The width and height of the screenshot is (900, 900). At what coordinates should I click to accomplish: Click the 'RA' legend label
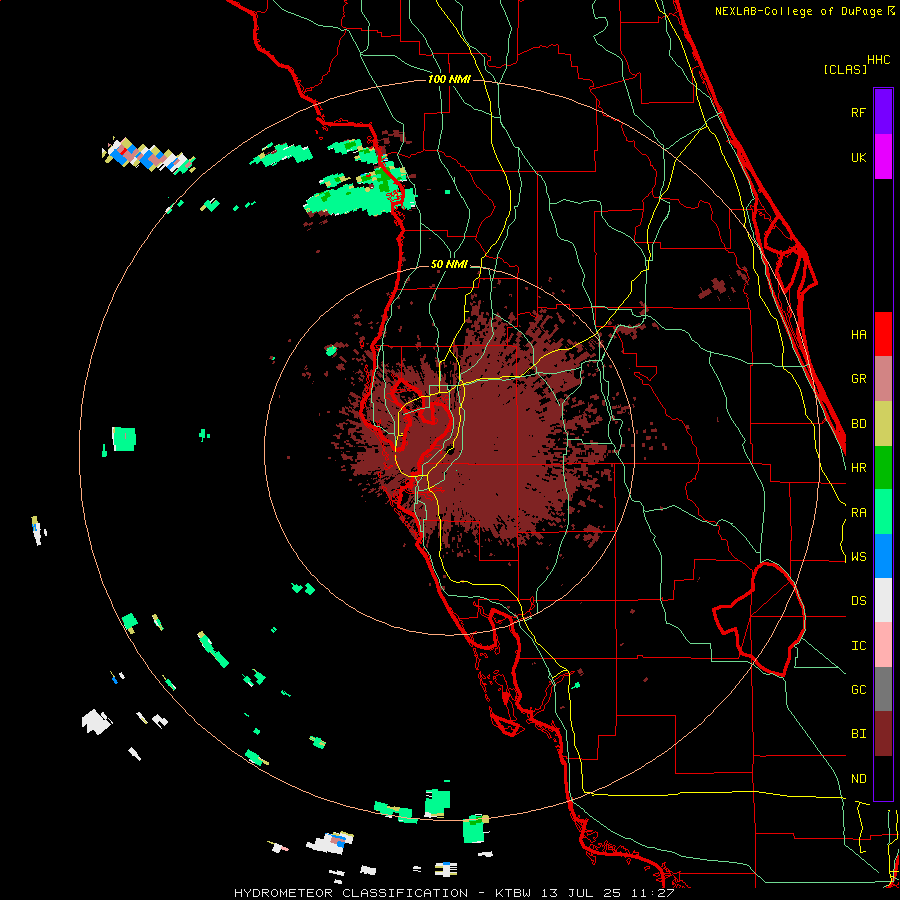pyautogui.click(x=859, y=513)
